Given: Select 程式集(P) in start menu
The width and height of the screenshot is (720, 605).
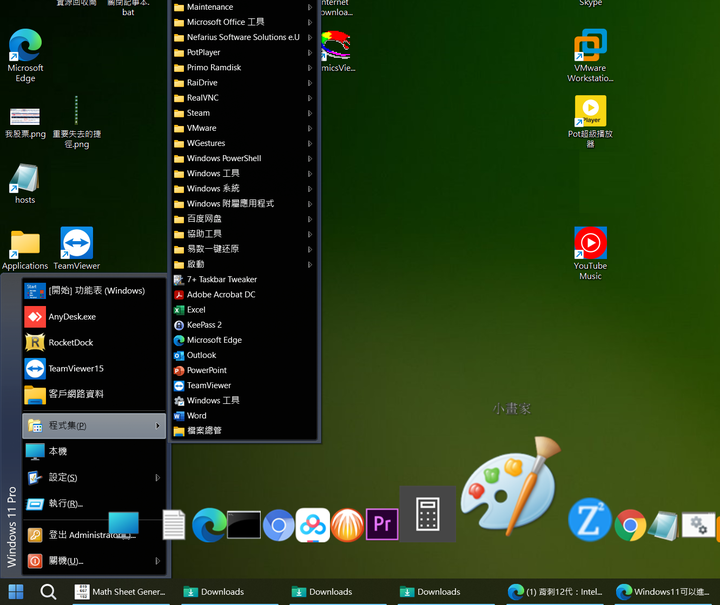Looking at the screenshot, I should pos(94,426).
